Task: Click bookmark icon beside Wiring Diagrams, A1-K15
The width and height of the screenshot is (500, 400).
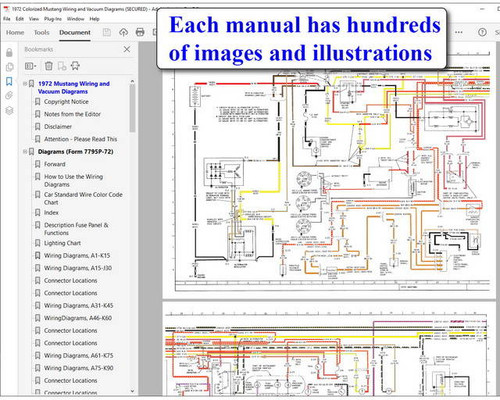Action: pyautogui.click(x=38, y=256)
